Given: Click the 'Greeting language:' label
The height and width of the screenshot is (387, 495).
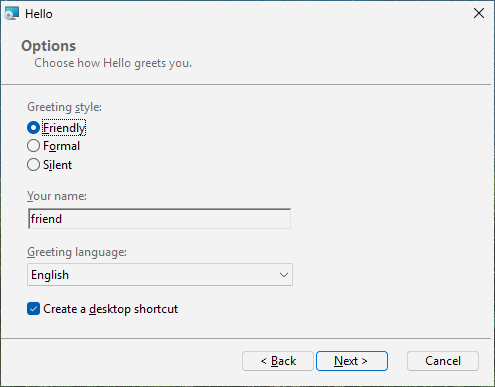Looking at the screenshot, I should pyautogui.click(x=77, y=252).
